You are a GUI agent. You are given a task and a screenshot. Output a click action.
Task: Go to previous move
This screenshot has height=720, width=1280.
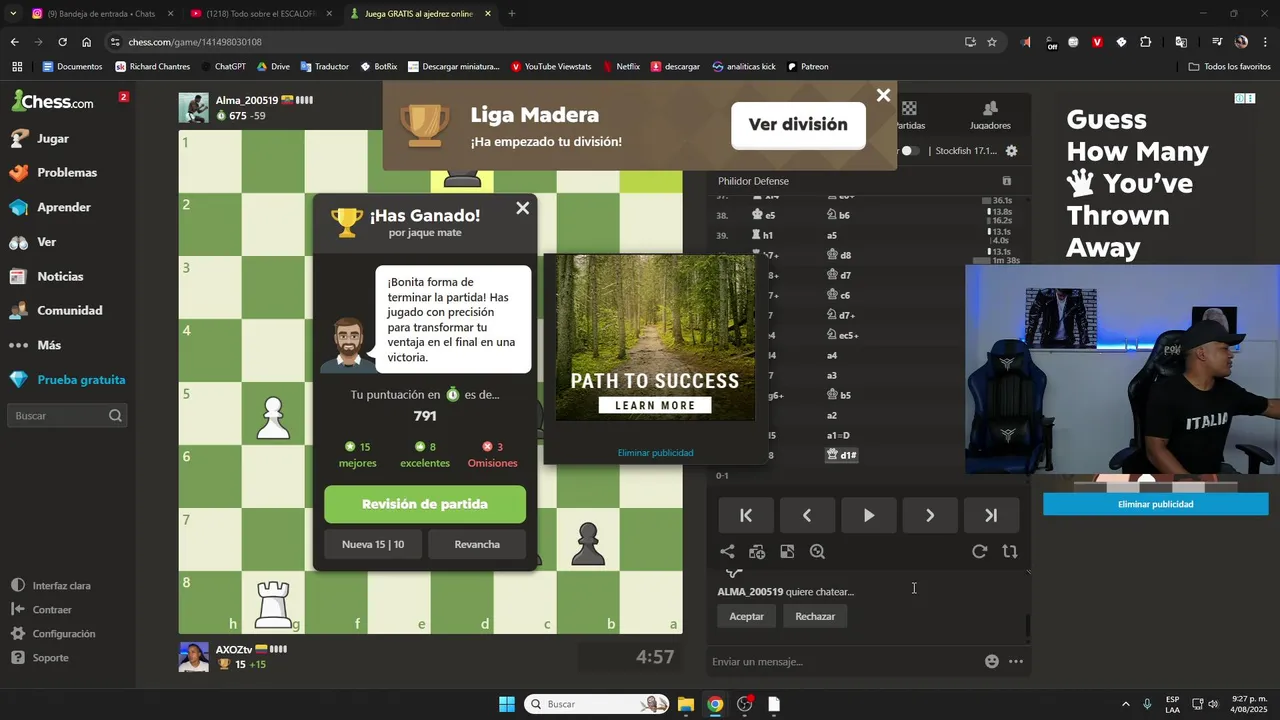tap(807, 515)
